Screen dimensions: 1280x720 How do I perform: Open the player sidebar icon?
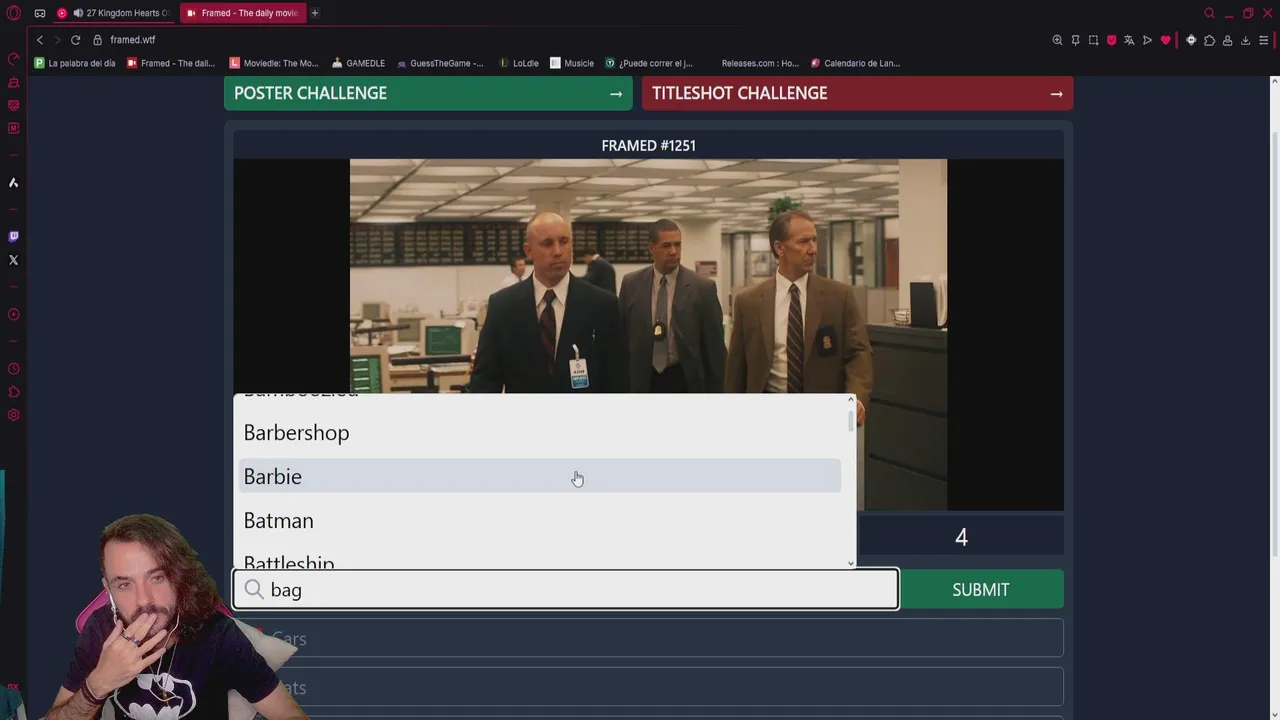(x=14, y=314)
